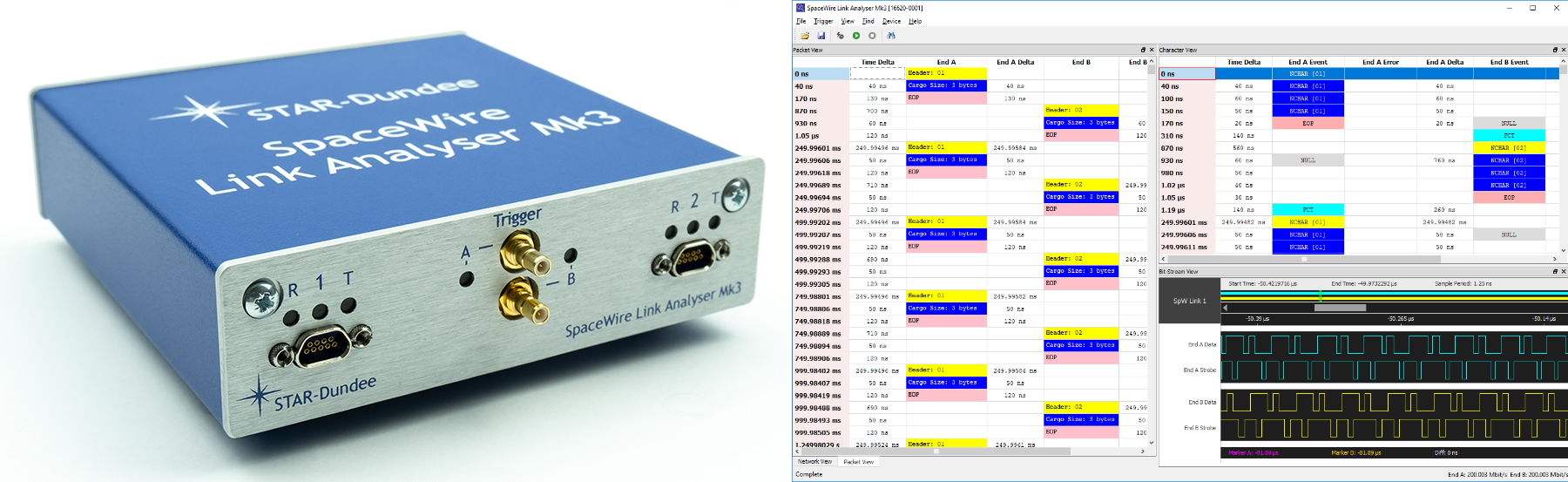Open file using the folder toolbar icon

point(805,36)
